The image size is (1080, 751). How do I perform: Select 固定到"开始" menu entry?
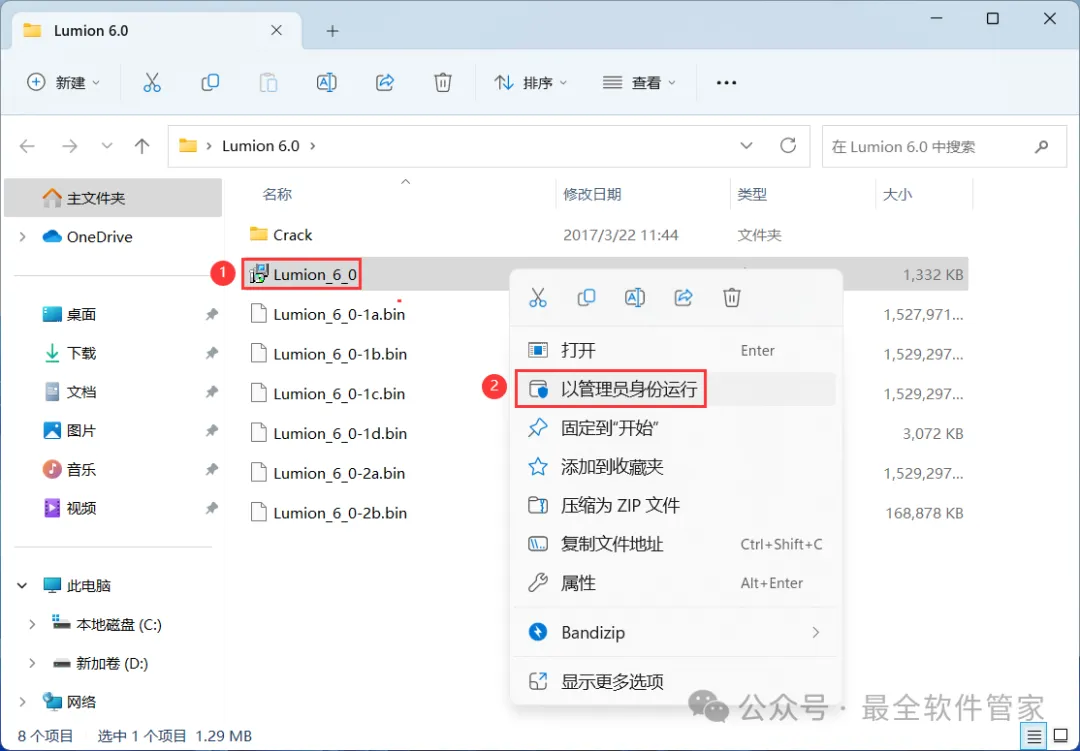click(x=676, y=428)
